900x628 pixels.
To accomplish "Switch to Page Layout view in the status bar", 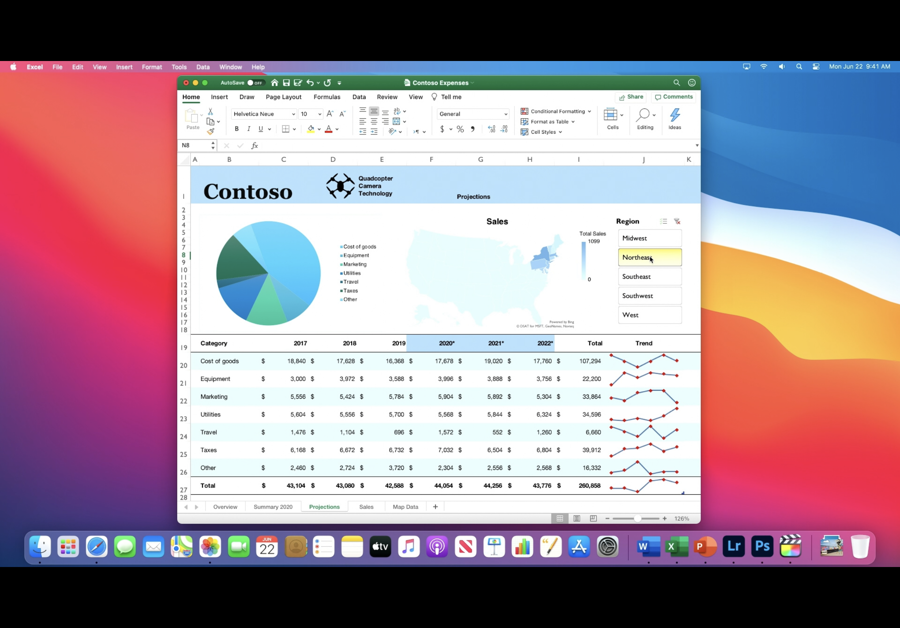I will click(577, 518).
